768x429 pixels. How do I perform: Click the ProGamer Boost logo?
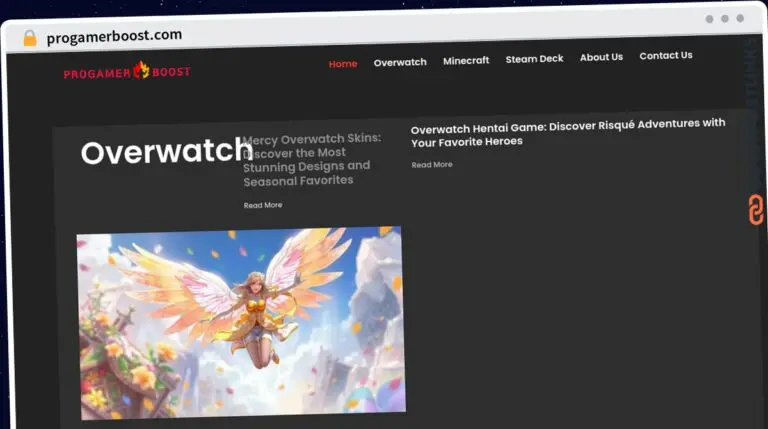tap(127, 72)
